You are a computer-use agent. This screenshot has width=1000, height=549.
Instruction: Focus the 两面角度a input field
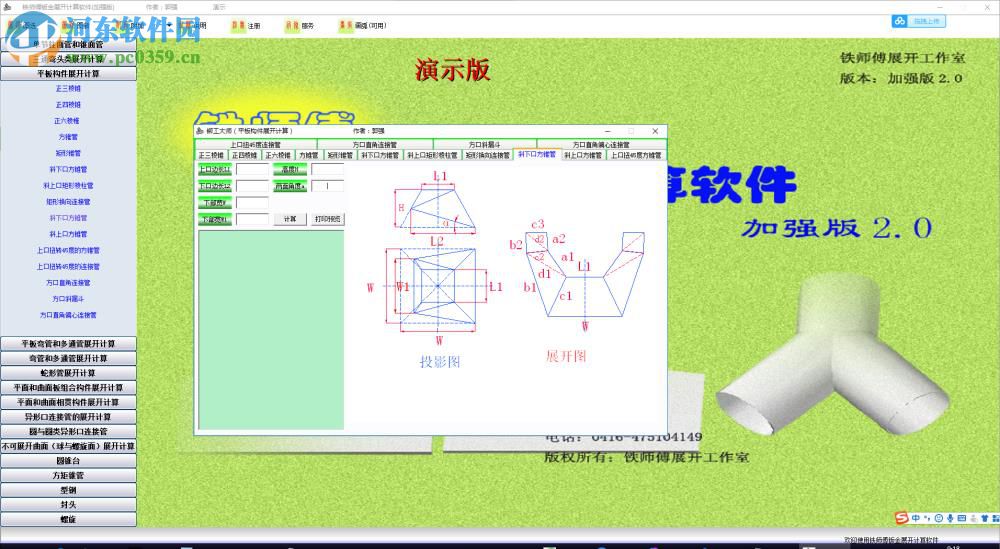(x=328, y=186)
